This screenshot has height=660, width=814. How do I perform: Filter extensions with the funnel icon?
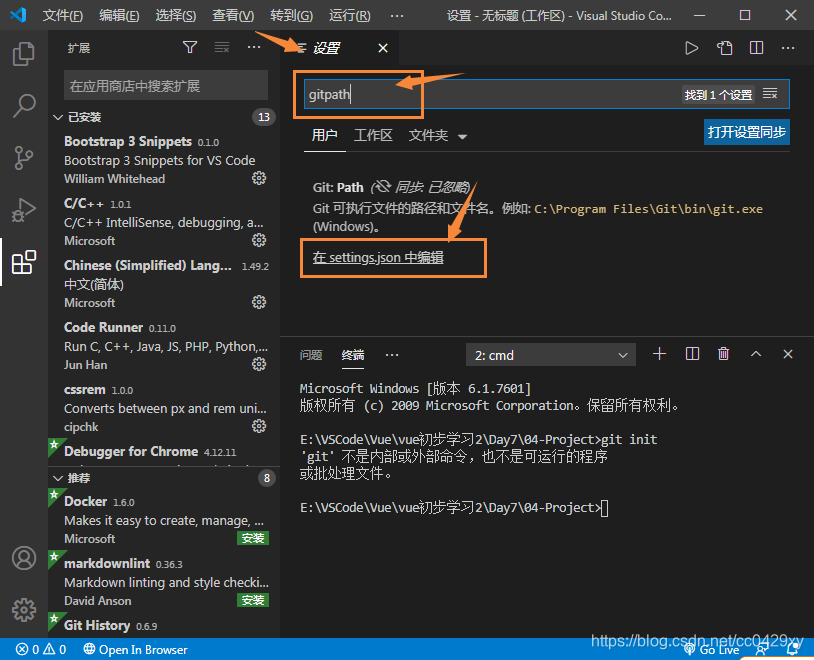pyautogui.click(x=190, y=48)
